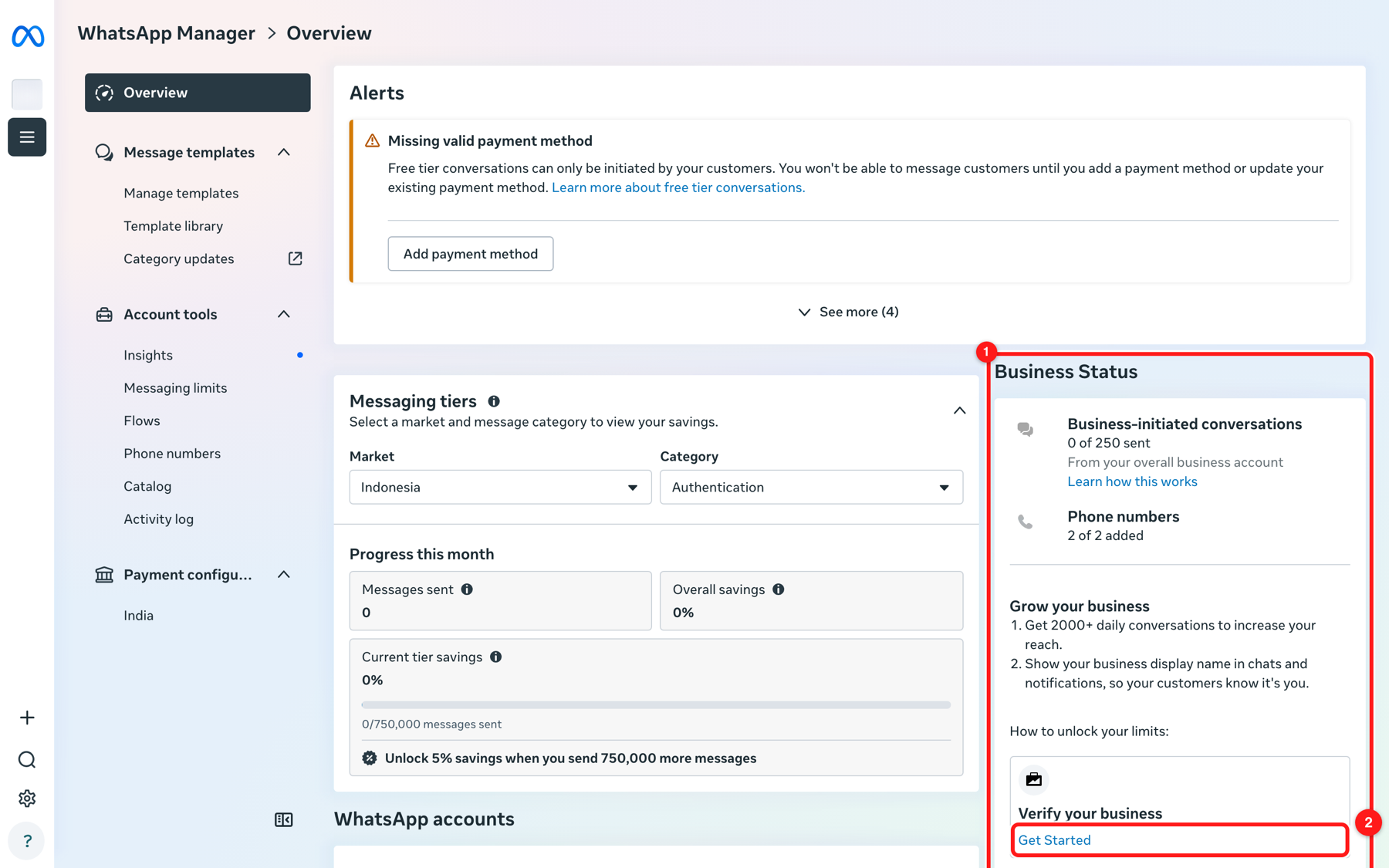Click '0/750,000 messages sent' text
Screen dimensions: 1389x868
[431, 724]
